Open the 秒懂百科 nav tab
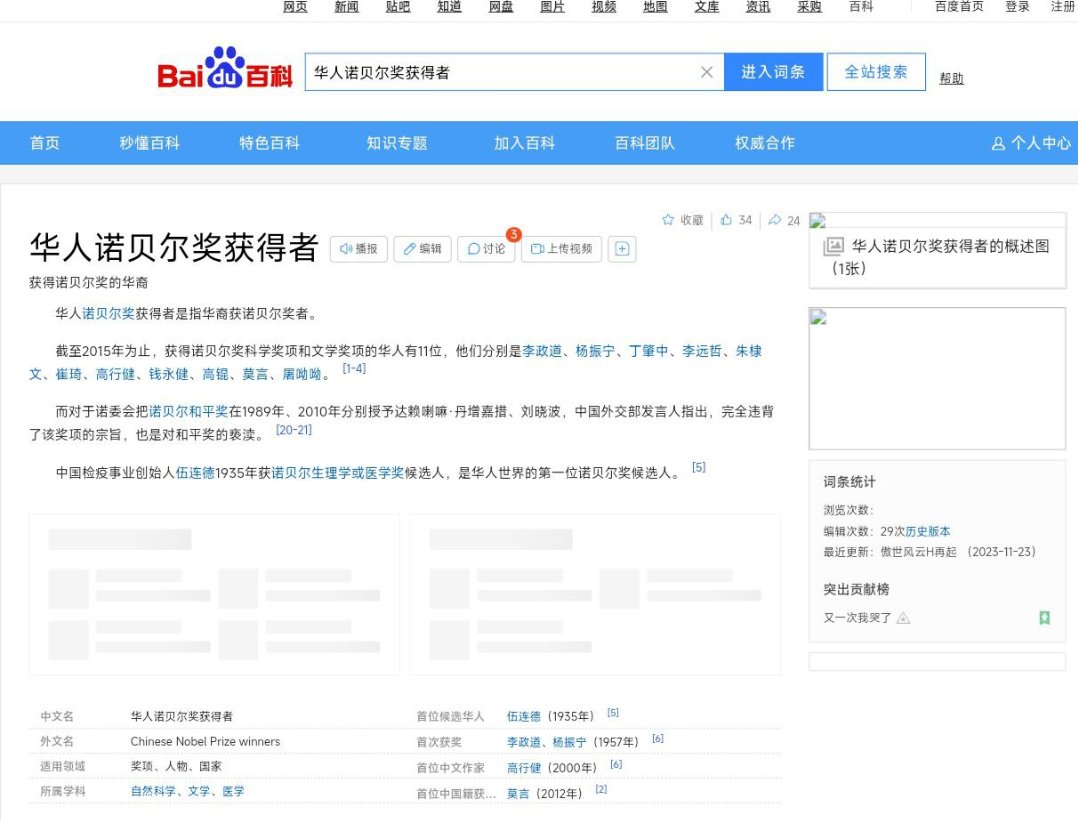Image resolution: width=1078 pixels, height=821 pixels. pos(149,143)
